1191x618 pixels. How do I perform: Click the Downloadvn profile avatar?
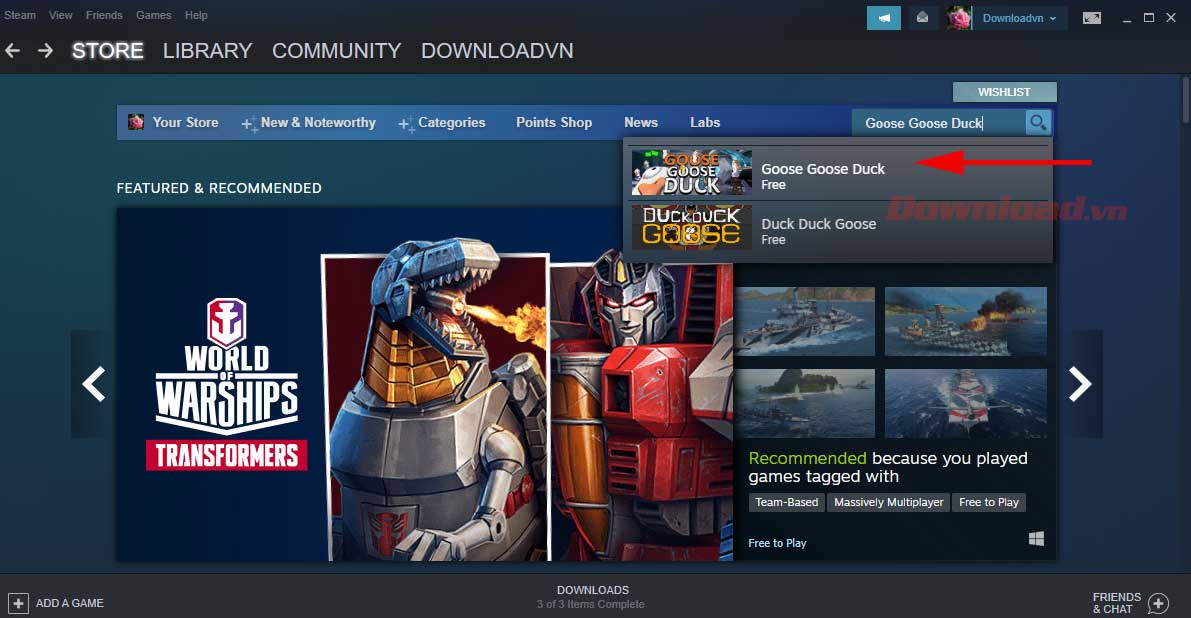(959, 18)
